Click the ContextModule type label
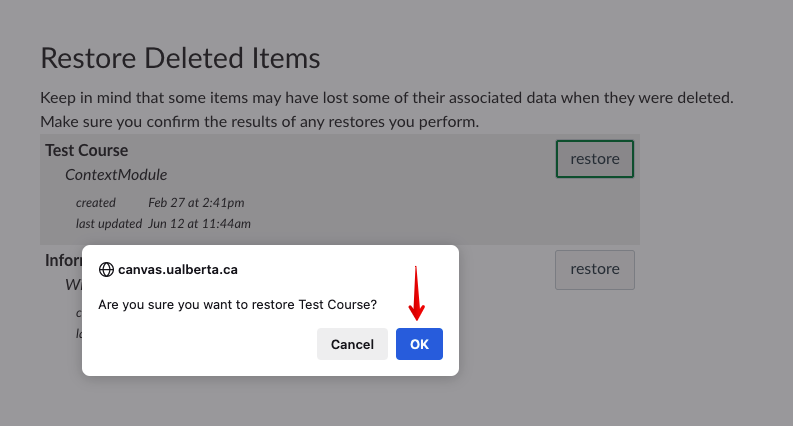 (116, 175)
